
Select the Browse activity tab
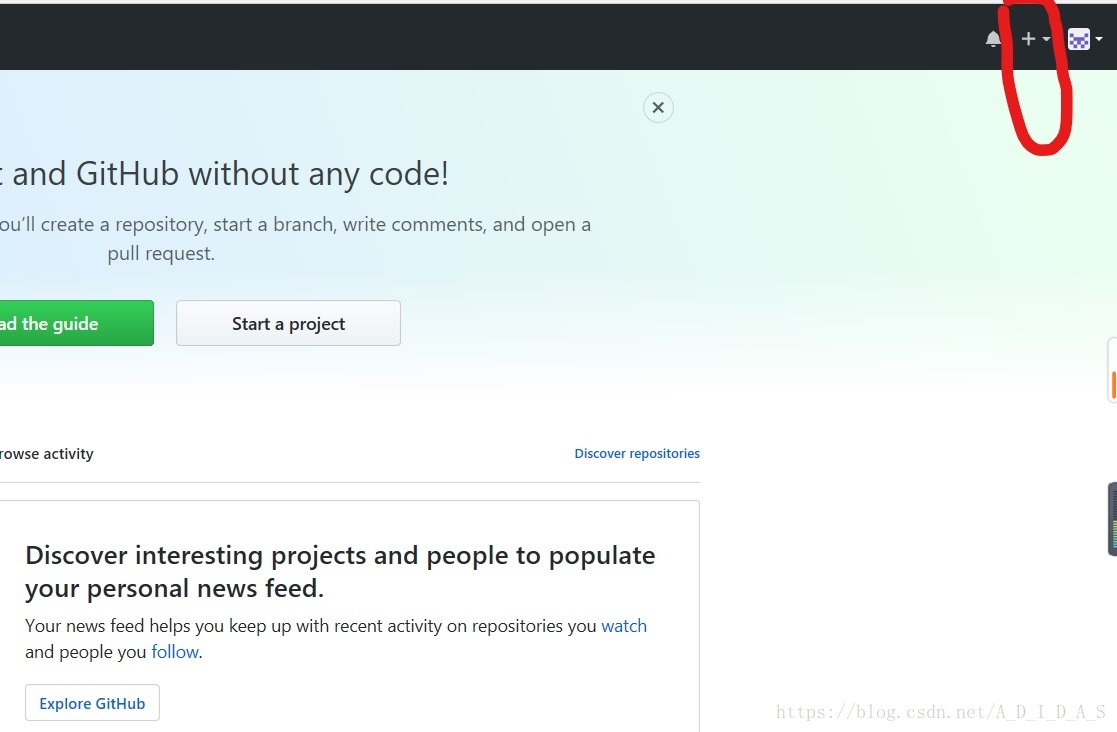[x=46, y=454]
